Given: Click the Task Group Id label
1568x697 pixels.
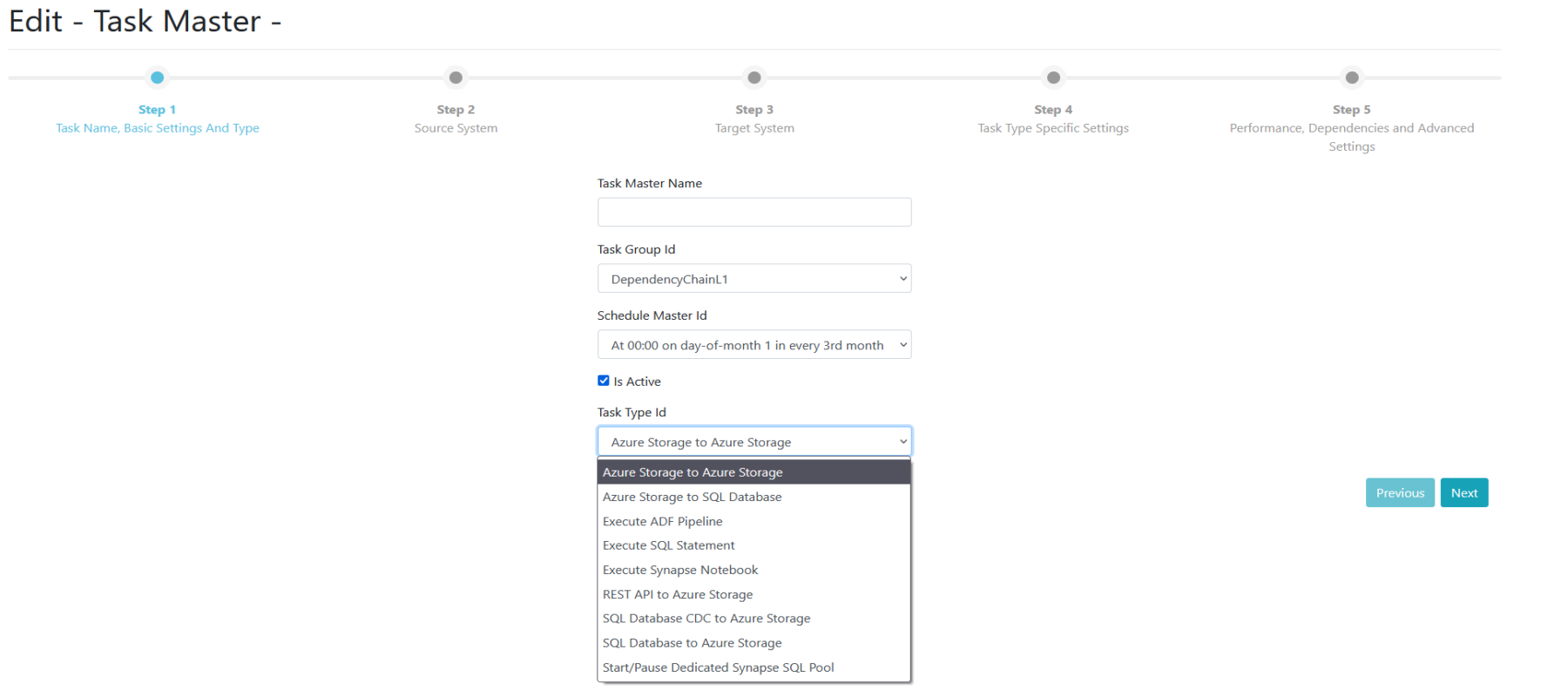Looking at the screenshot, I should 637,249.
